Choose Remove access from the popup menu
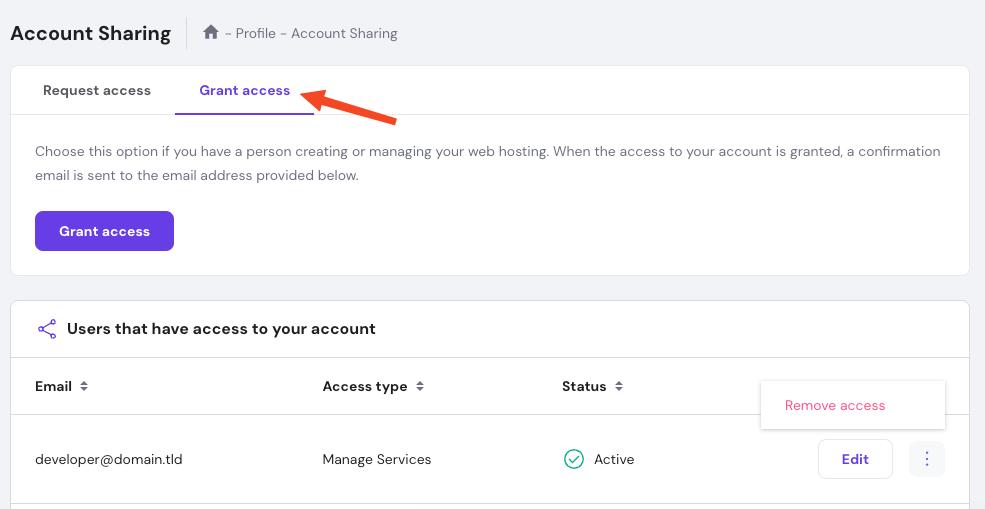The height and width of the screenshot is (509, 985). [x=835, y=406]
